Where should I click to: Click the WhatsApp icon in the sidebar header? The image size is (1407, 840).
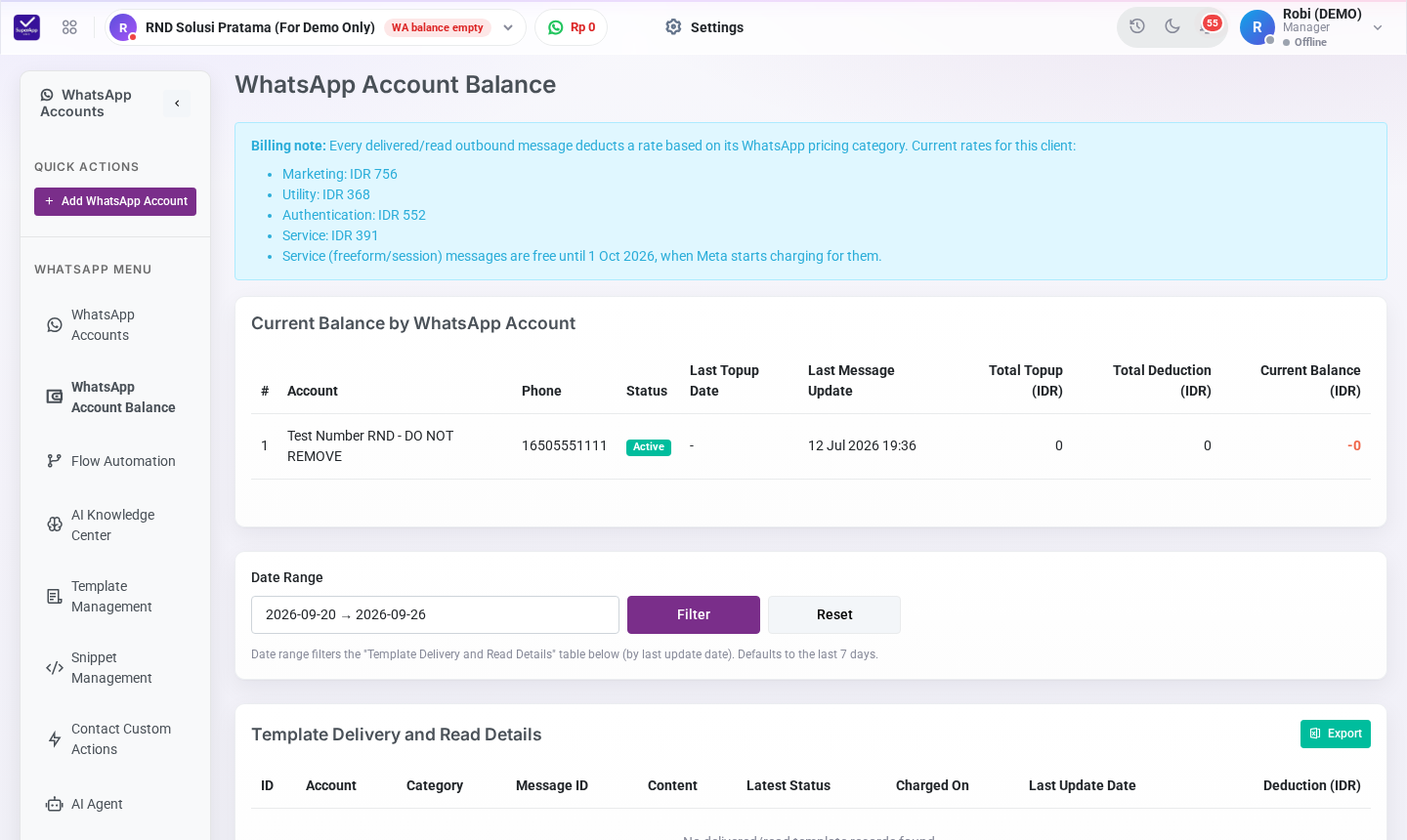tap(47, 95)
